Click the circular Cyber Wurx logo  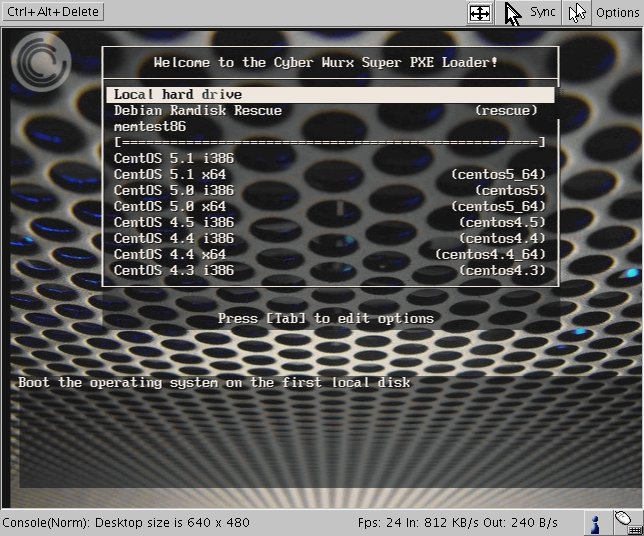pyautogui.click(x=41, y=62)
